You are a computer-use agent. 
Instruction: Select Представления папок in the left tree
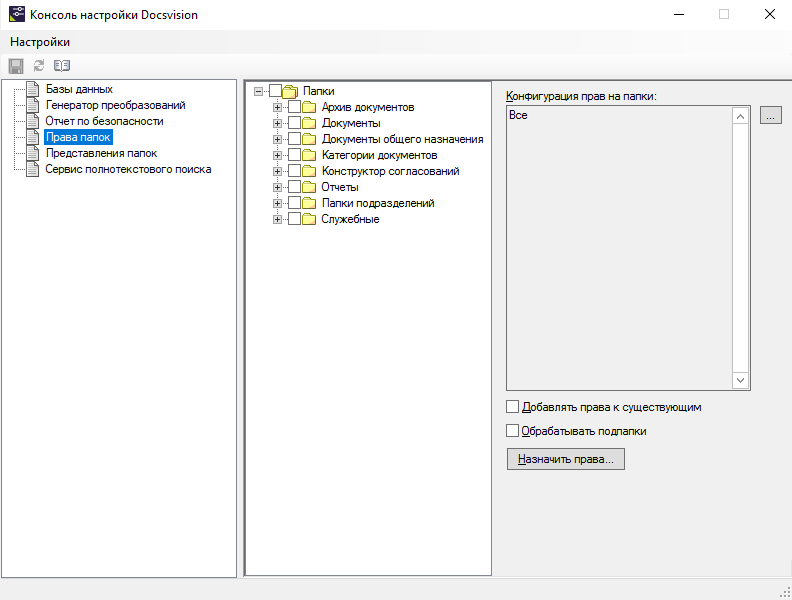101,153
